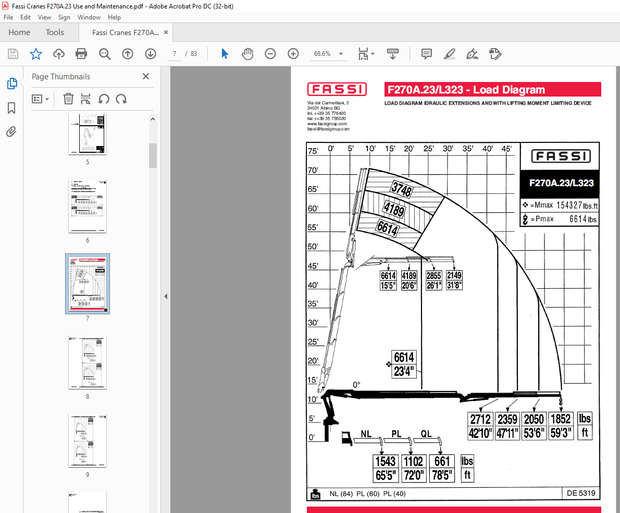Click the scrolling mode keyboard icon

point(392,54)
